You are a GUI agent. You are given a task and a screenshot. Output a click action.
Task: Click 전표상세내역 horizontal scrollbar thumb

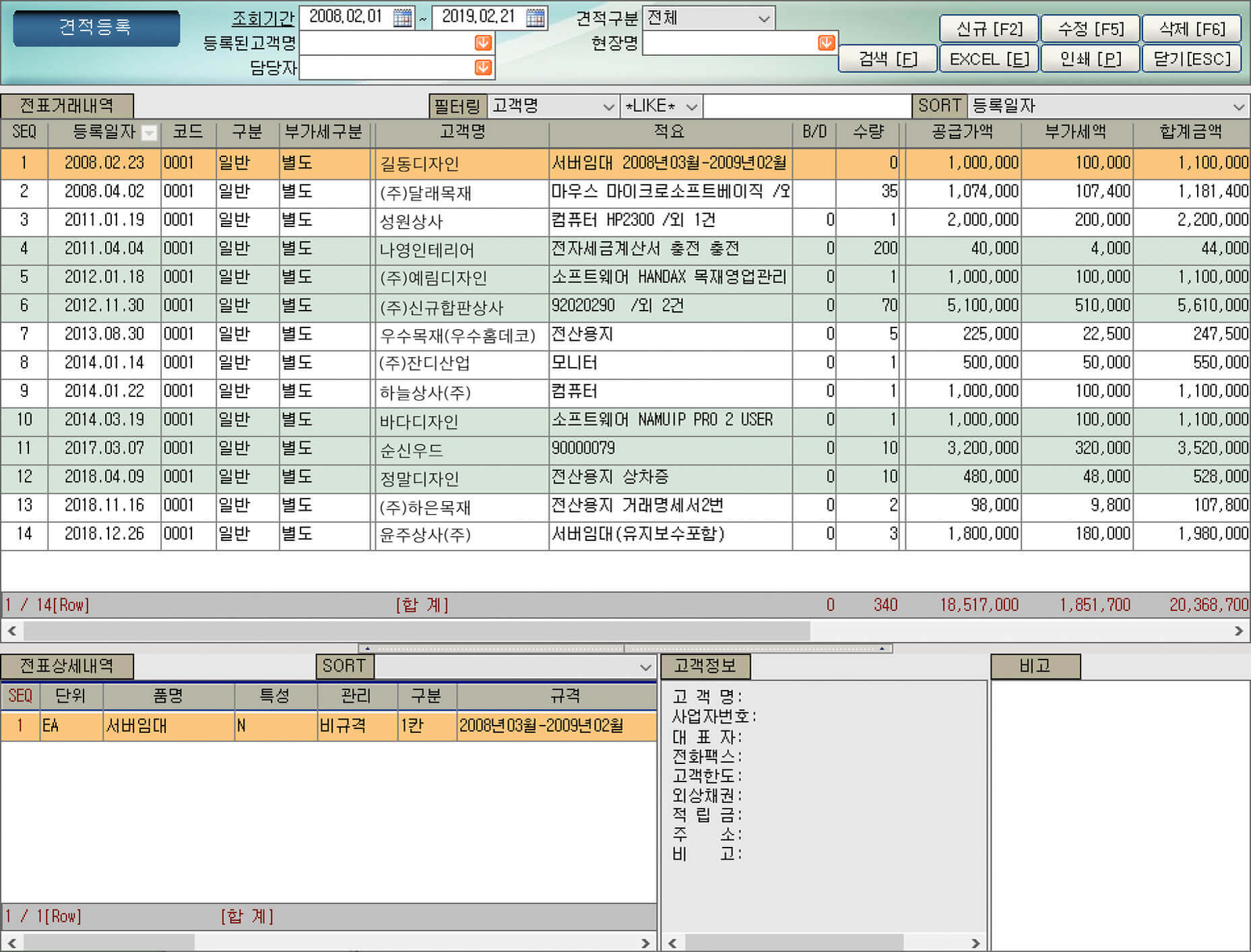109,943
